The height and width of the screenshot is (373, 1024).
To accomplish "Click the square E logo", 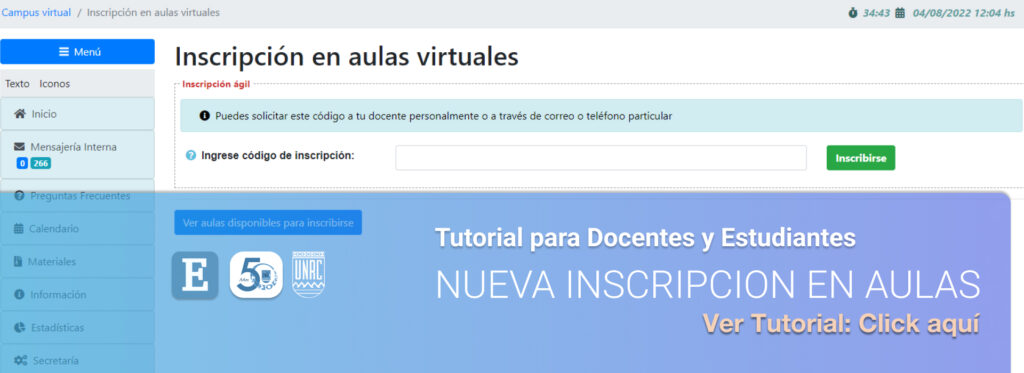I will click(195, 276).
